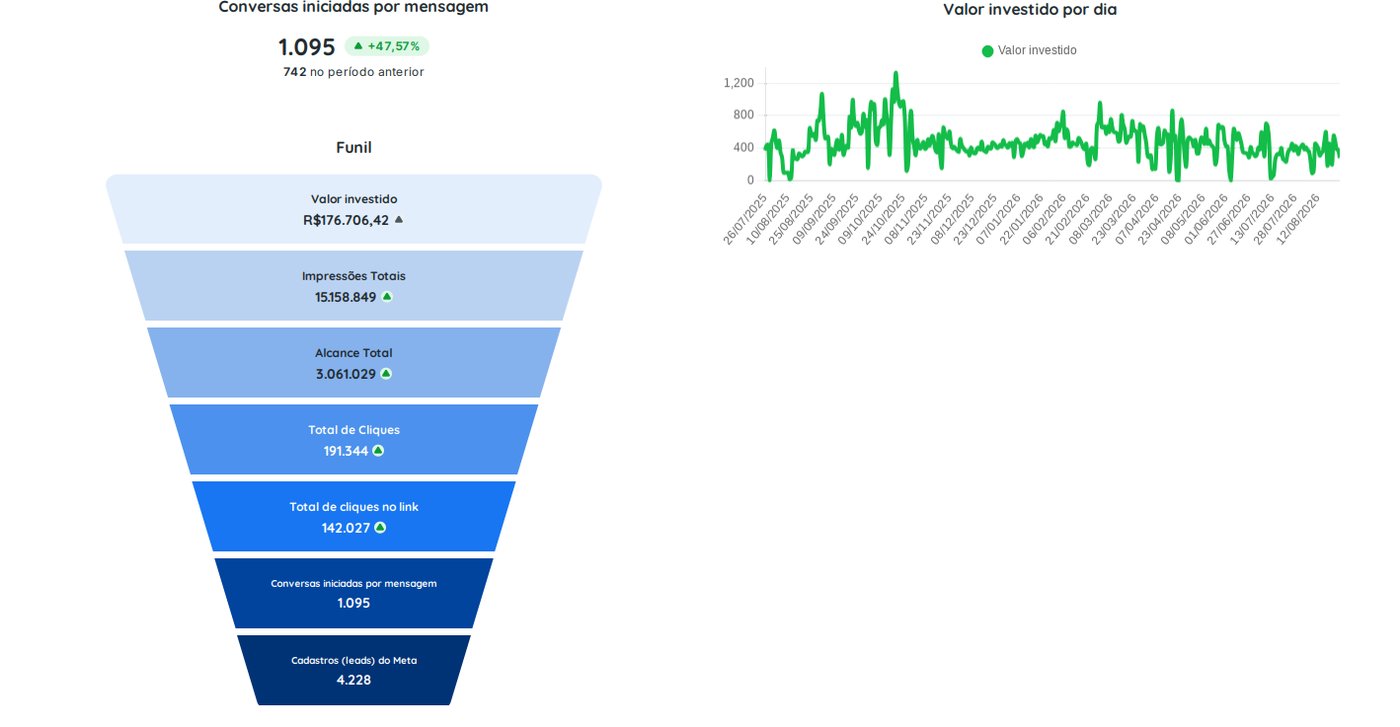Click the highest peak of the spending line

[895, 72]
